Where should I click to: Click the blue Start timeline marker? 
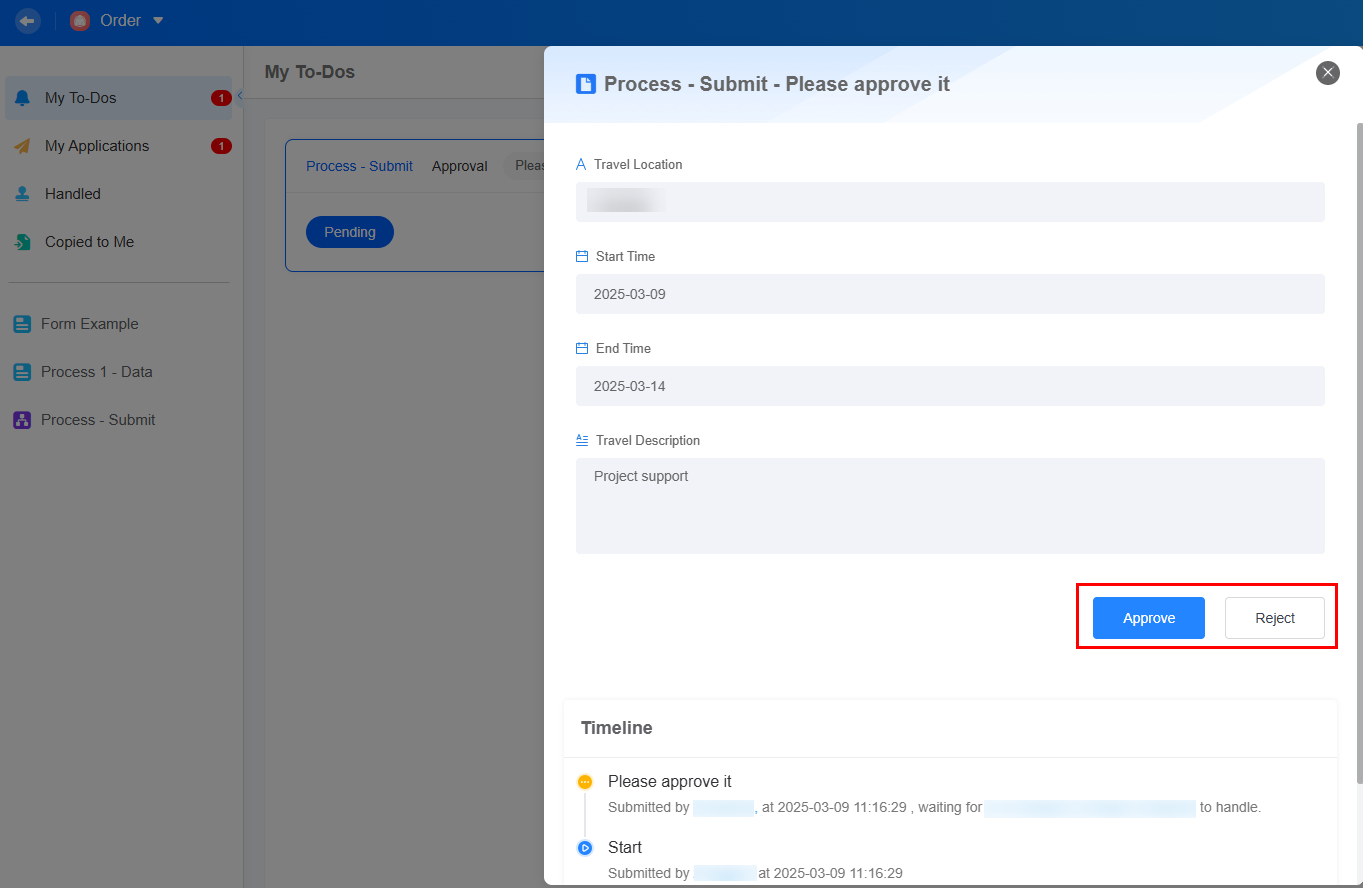coord(585,848)
